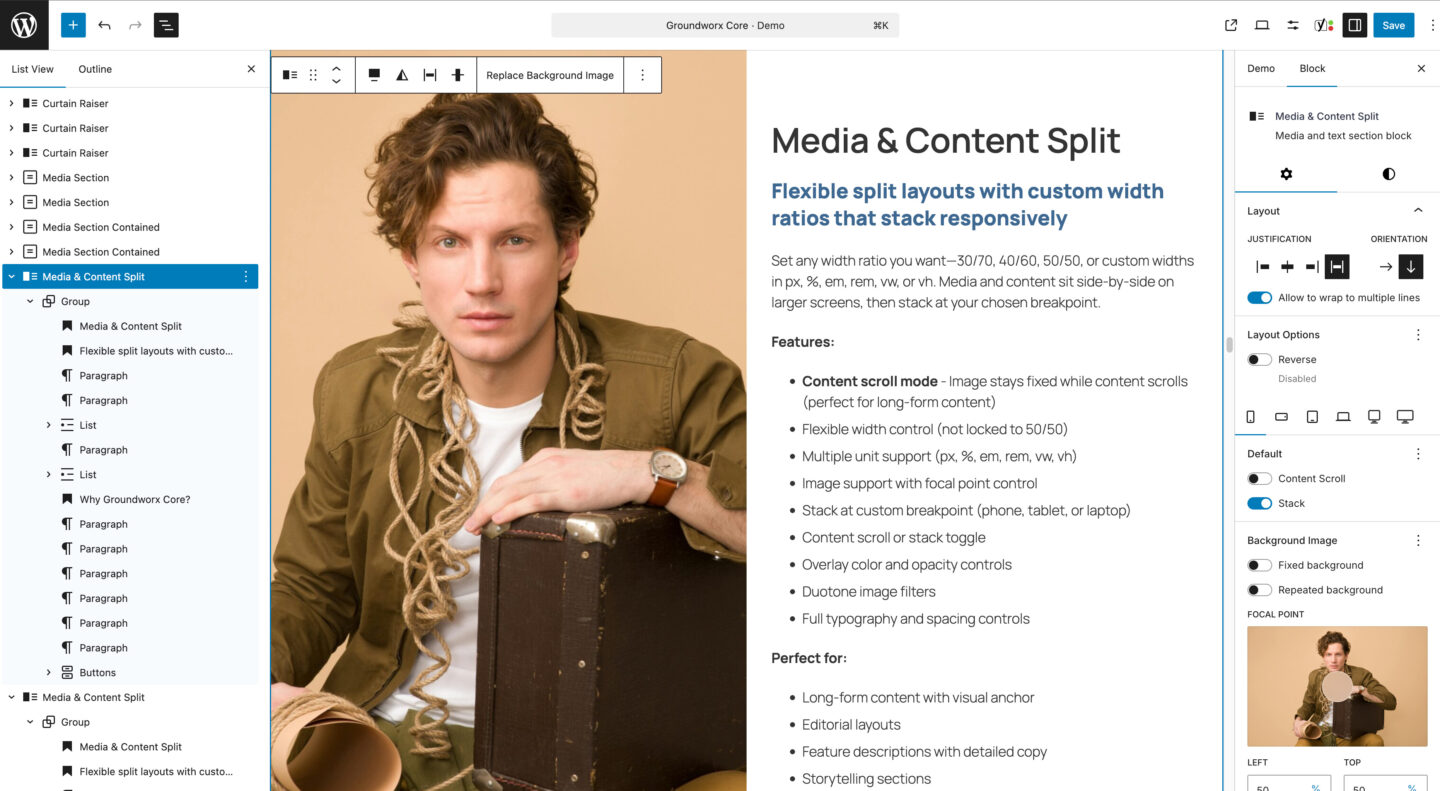Open the width ratio icon in block toolbar

click(x=429, y=74)
